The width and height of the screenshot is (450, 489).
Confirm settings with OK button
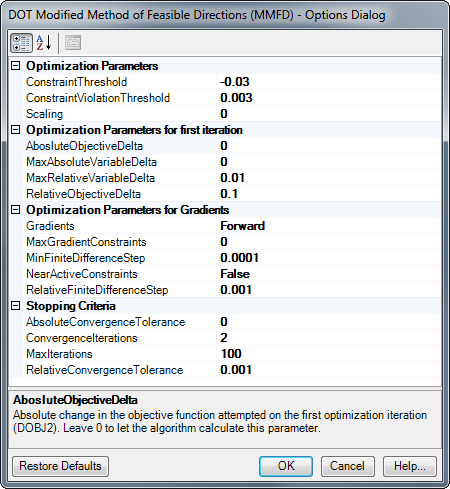[x=286, y=466]
